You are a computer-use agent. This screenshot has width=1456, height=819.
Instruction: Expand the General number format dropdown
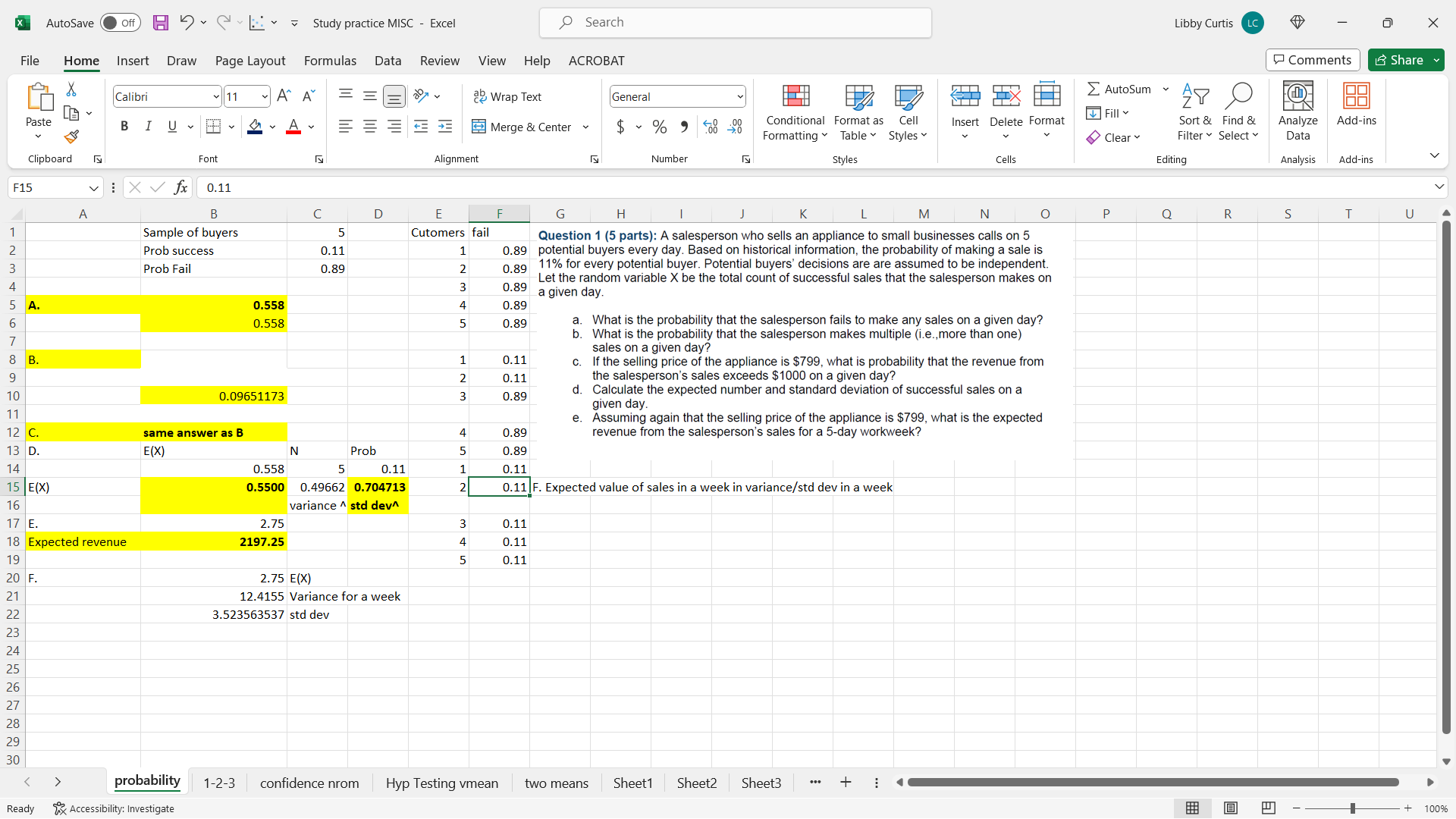[739, 97]
